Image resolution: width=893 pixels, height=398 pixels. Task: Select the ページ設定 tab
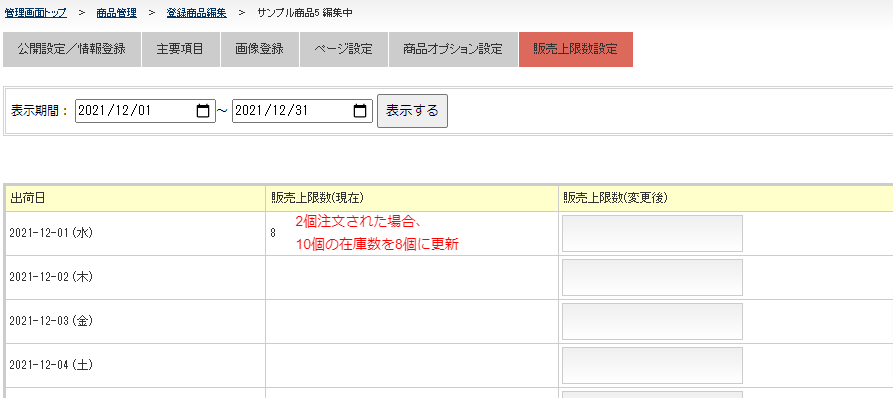coord(343,50)
